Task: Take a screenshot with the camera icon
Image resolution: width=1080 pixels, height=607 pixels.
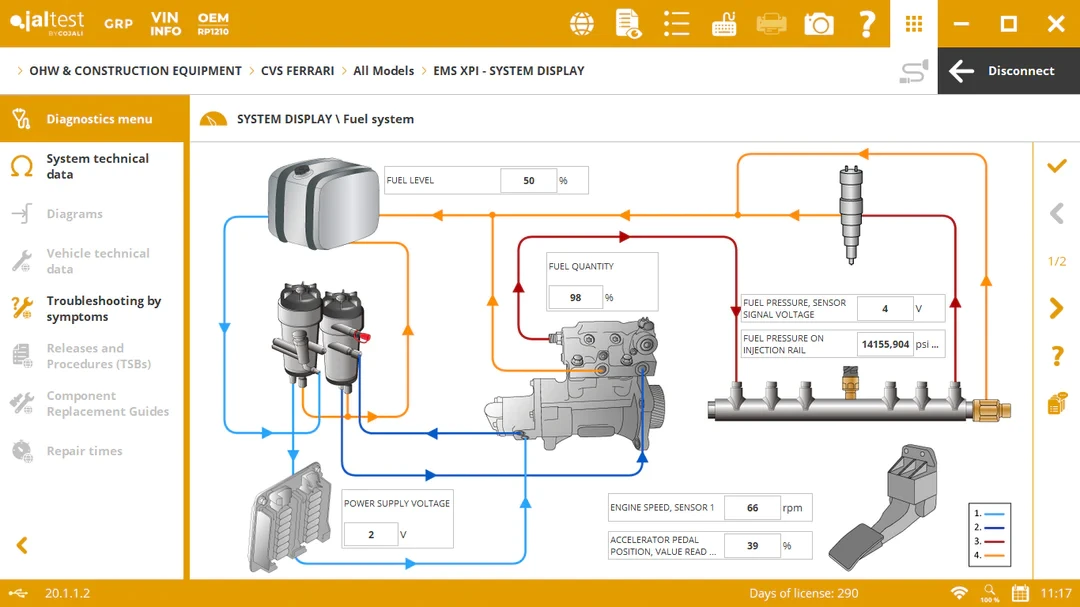Action: 819,24
